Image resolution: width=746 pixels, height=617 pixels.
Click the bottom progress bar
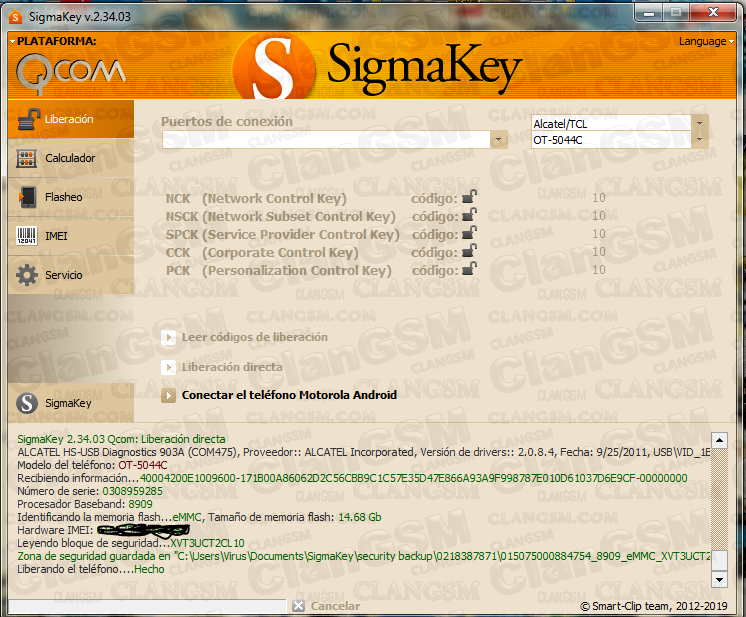pyautogui.click(x=147, y=606)
